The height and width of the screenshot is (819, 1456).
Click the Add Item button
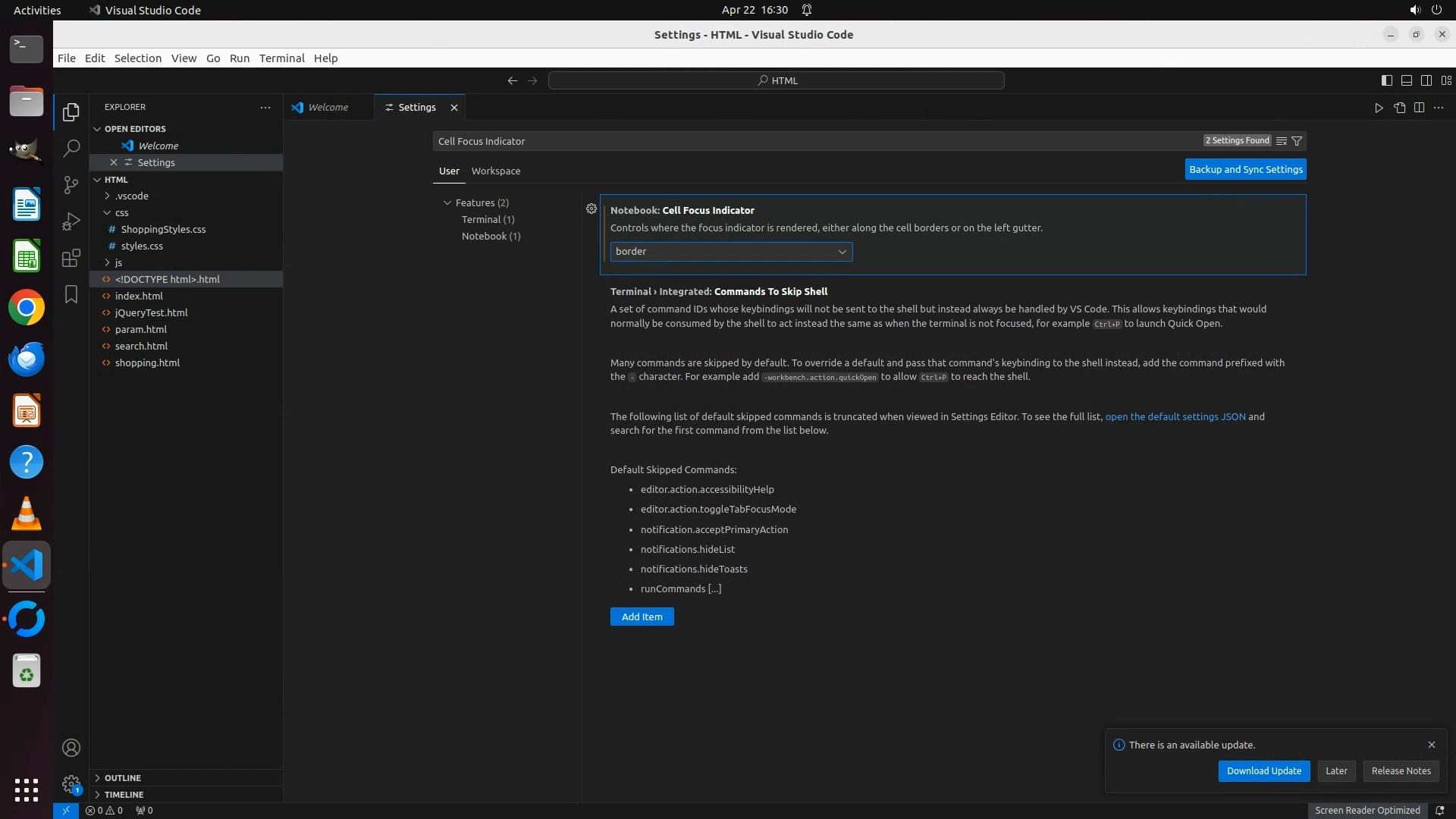coord(642,617)
